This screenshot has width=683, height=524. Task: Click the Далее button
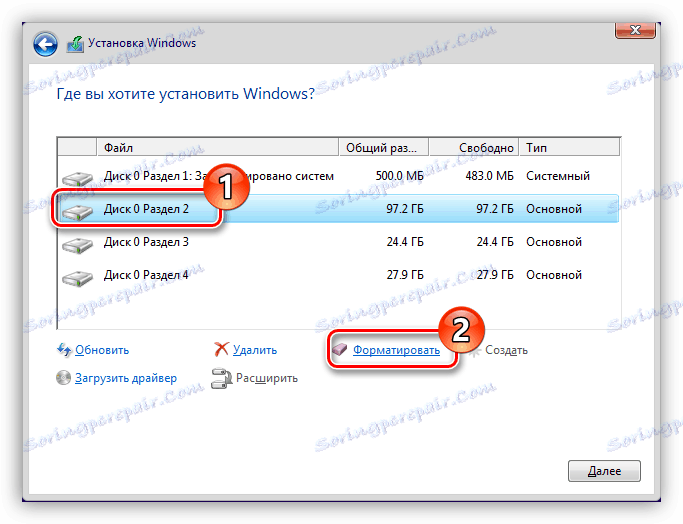click(x=604, y=471)
